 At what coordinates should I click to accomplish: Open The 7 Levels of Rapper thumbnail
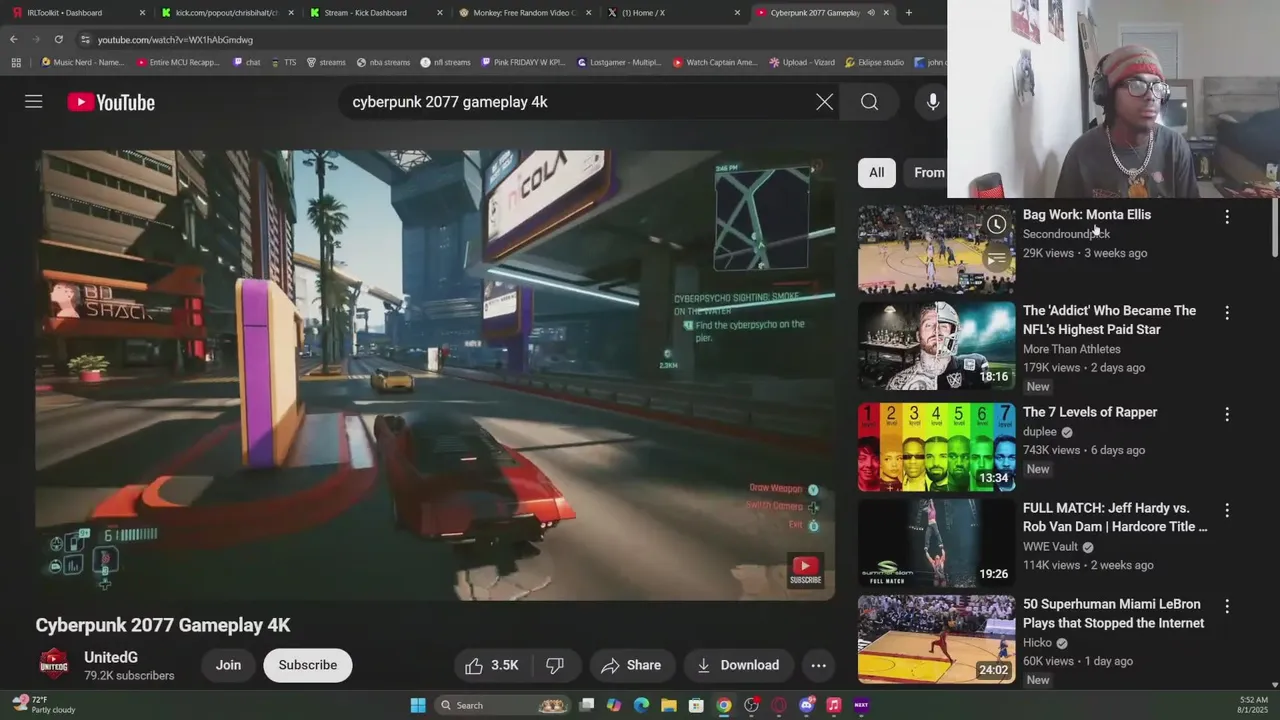tap(936, 447)
